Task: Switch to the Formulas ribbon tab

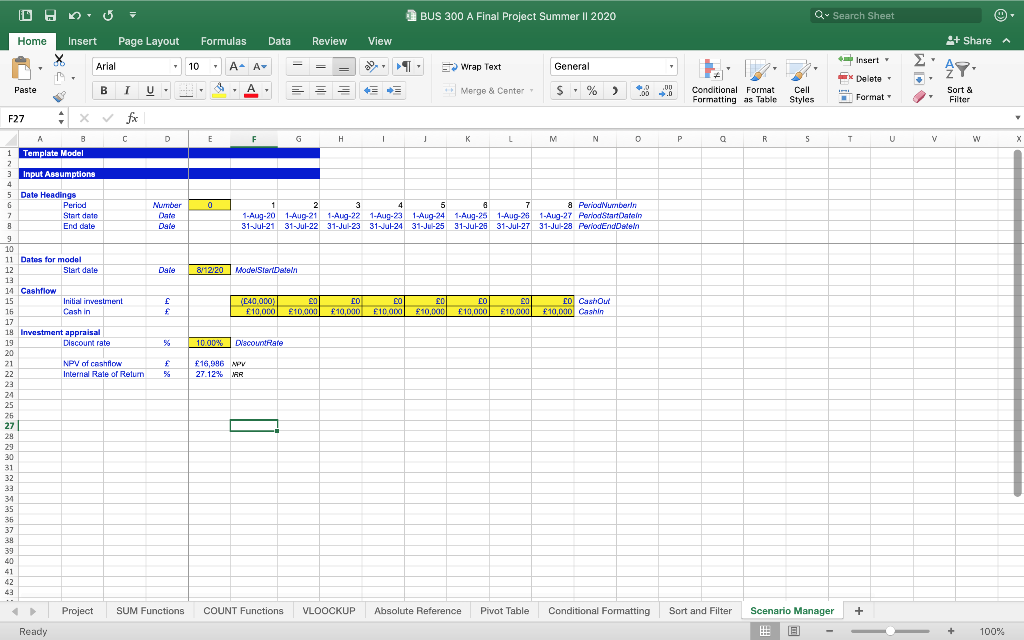Action: click(223, 41)
